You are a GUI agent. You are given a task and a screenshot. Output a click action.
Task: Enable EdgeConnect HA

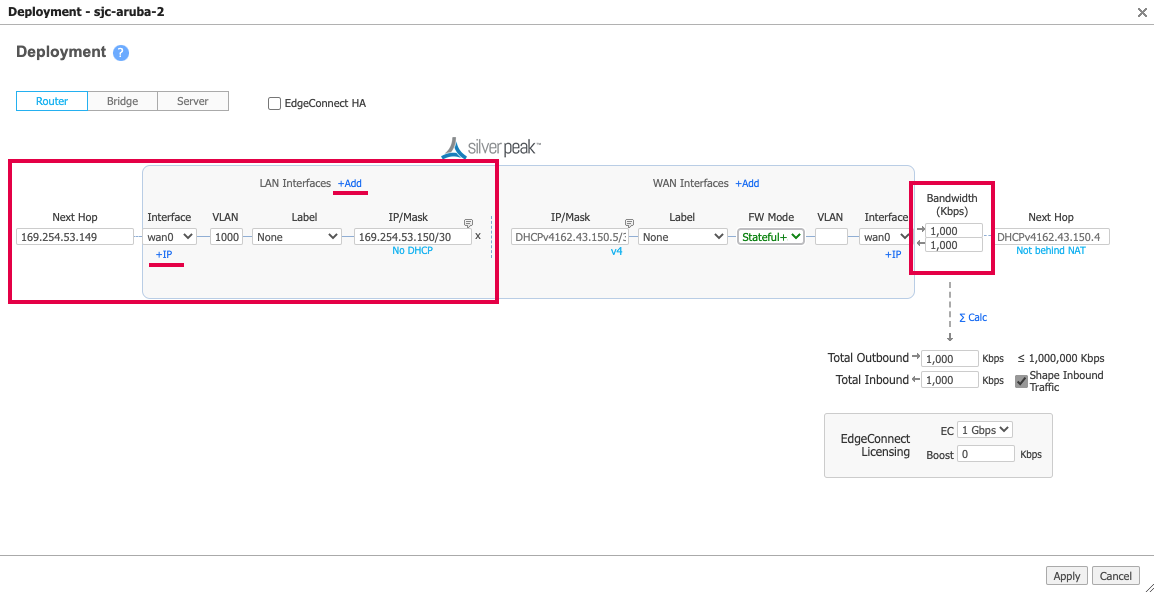(x=274, y=103)
